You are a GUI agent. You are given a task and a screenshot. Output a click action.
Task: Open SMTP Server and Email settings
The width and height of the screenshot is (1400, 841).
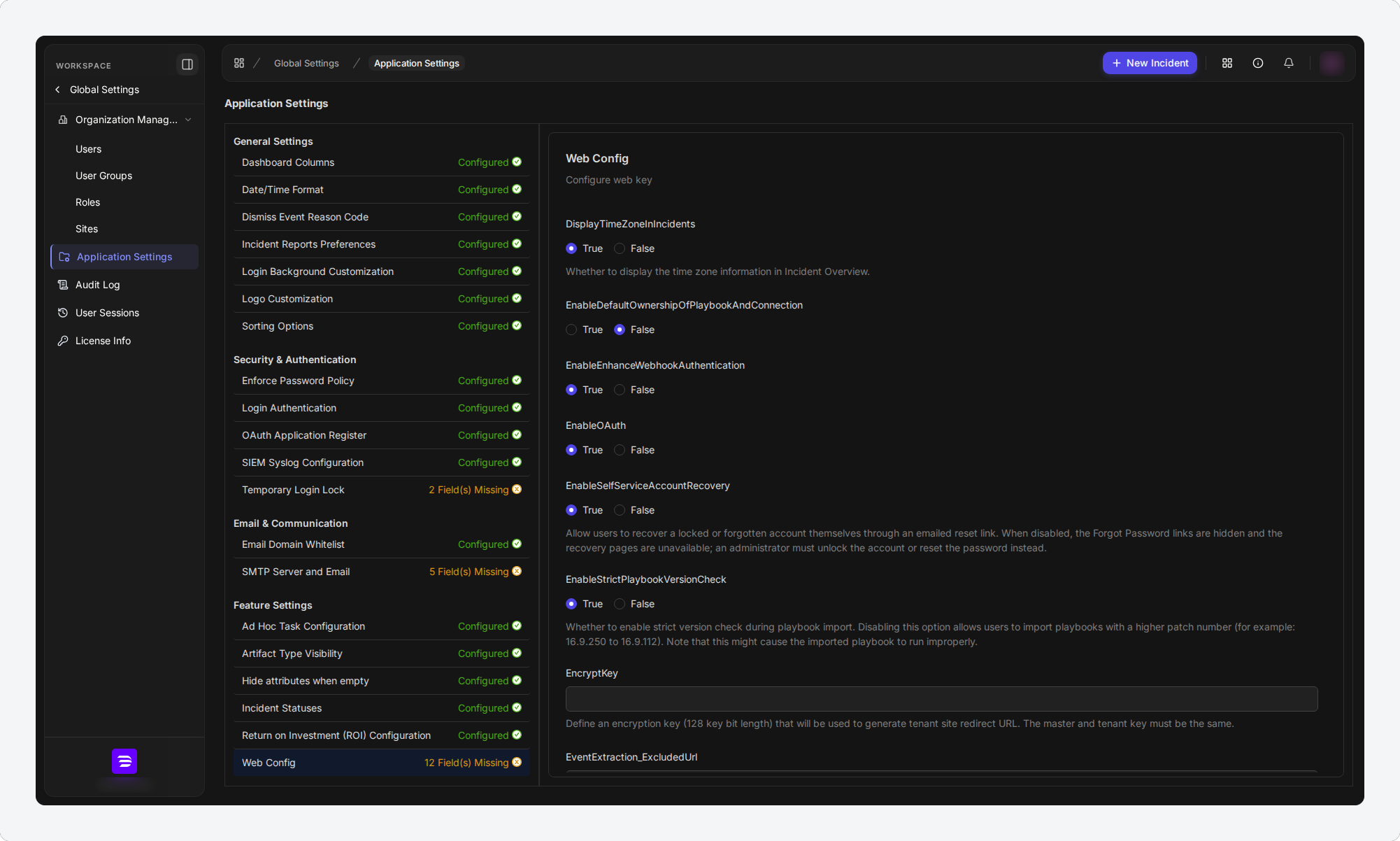(381, 572)
